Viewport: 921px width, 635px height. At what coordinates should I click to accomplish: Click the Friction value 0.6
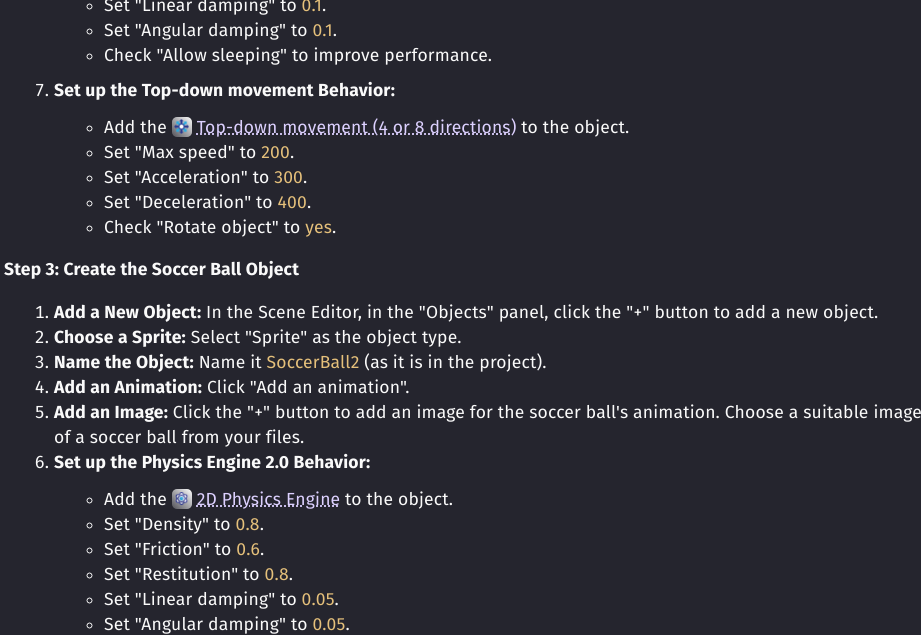[x=248, y=549]
